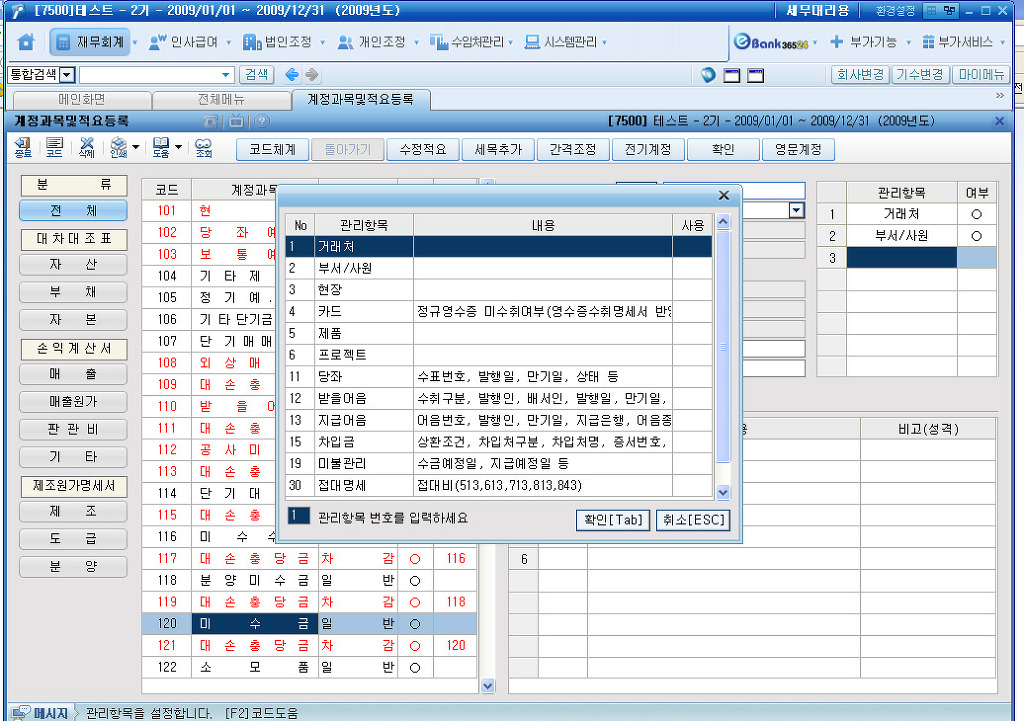The image size is (1024, 721).
Task: Expand the 인쇄 print options arrow
Action: pos(135,148)
